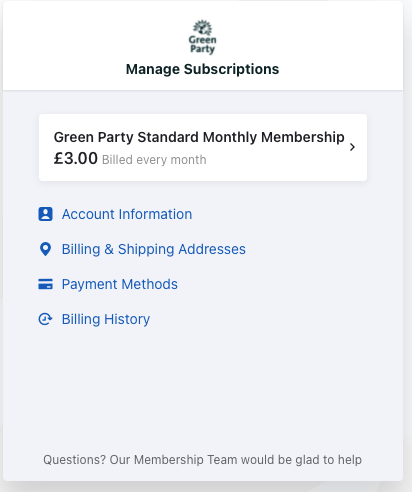Click the £3.00 price amount
412x492 pixels.
click(x=76, y=158)
